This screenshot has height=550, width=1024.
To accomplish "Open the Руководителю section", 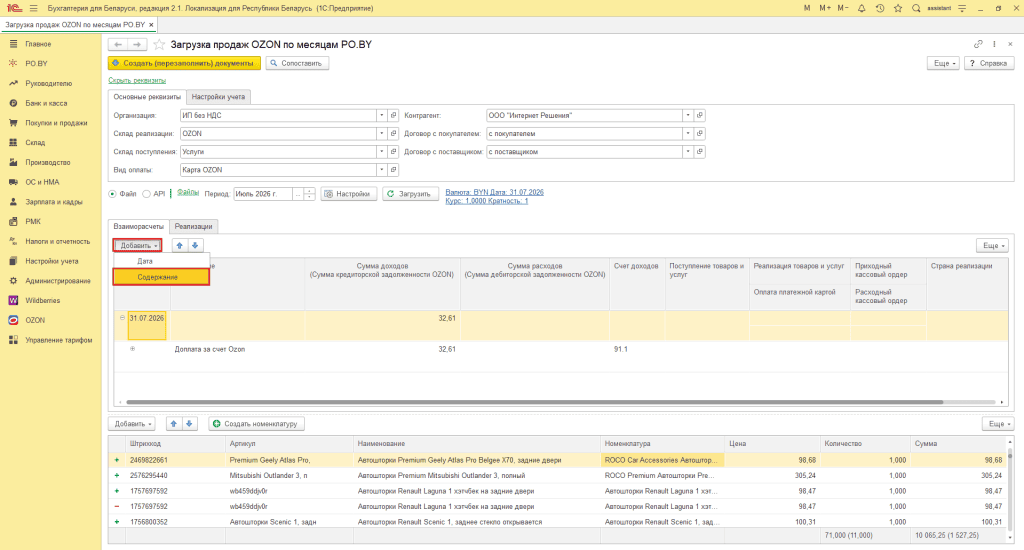I will tap(48, 84).
